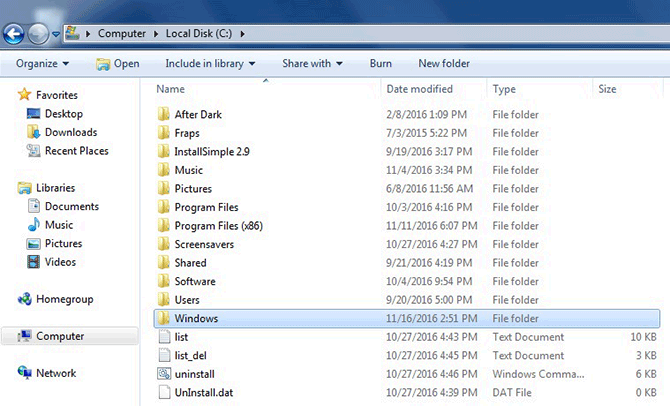Select the After Dark folder icon
The width and height of the screenshot is (670, 406).
click(x=163, y=115)
